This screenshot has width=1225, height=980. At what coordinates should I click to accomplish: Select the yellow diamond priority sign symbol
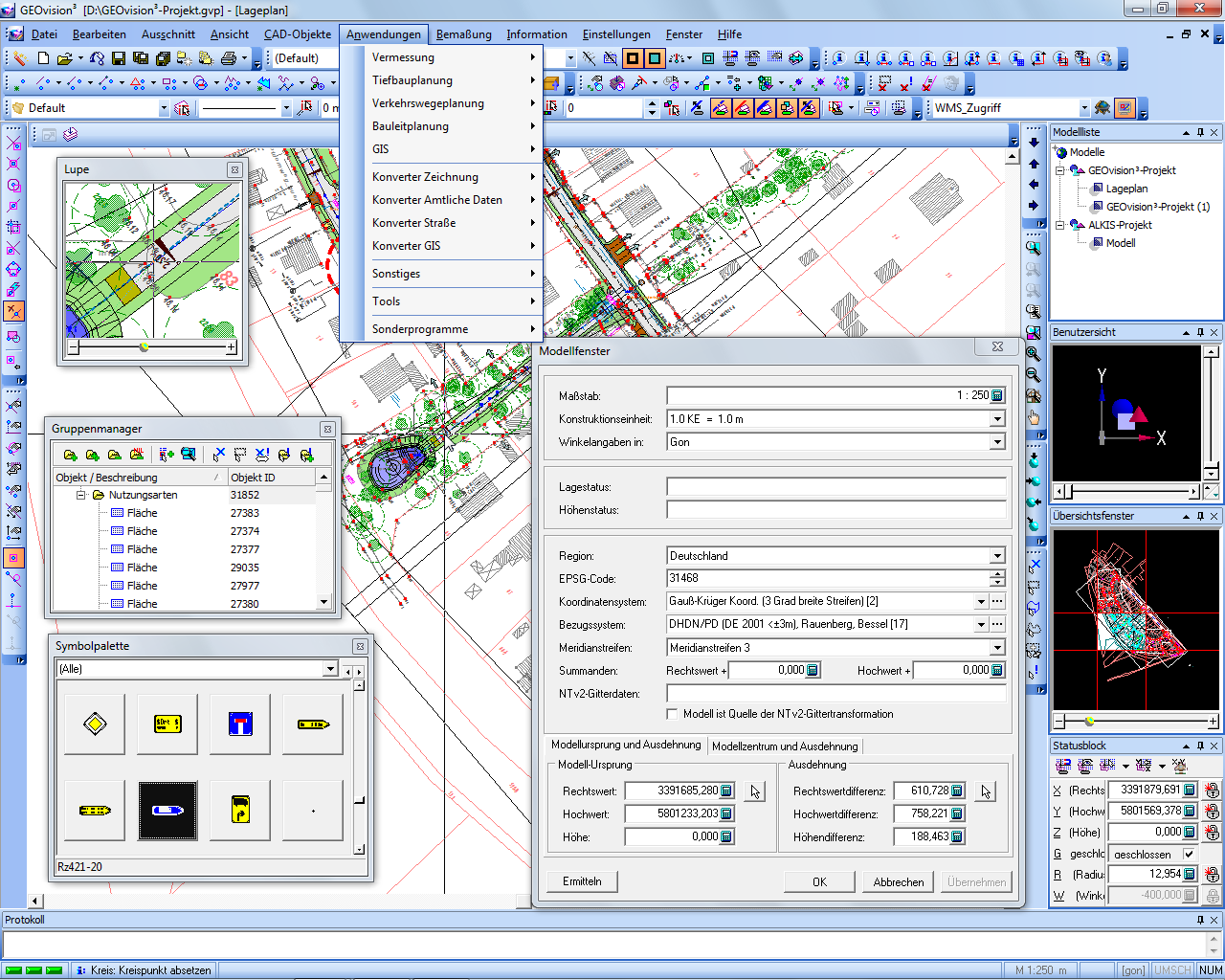(x=95, y=724)
